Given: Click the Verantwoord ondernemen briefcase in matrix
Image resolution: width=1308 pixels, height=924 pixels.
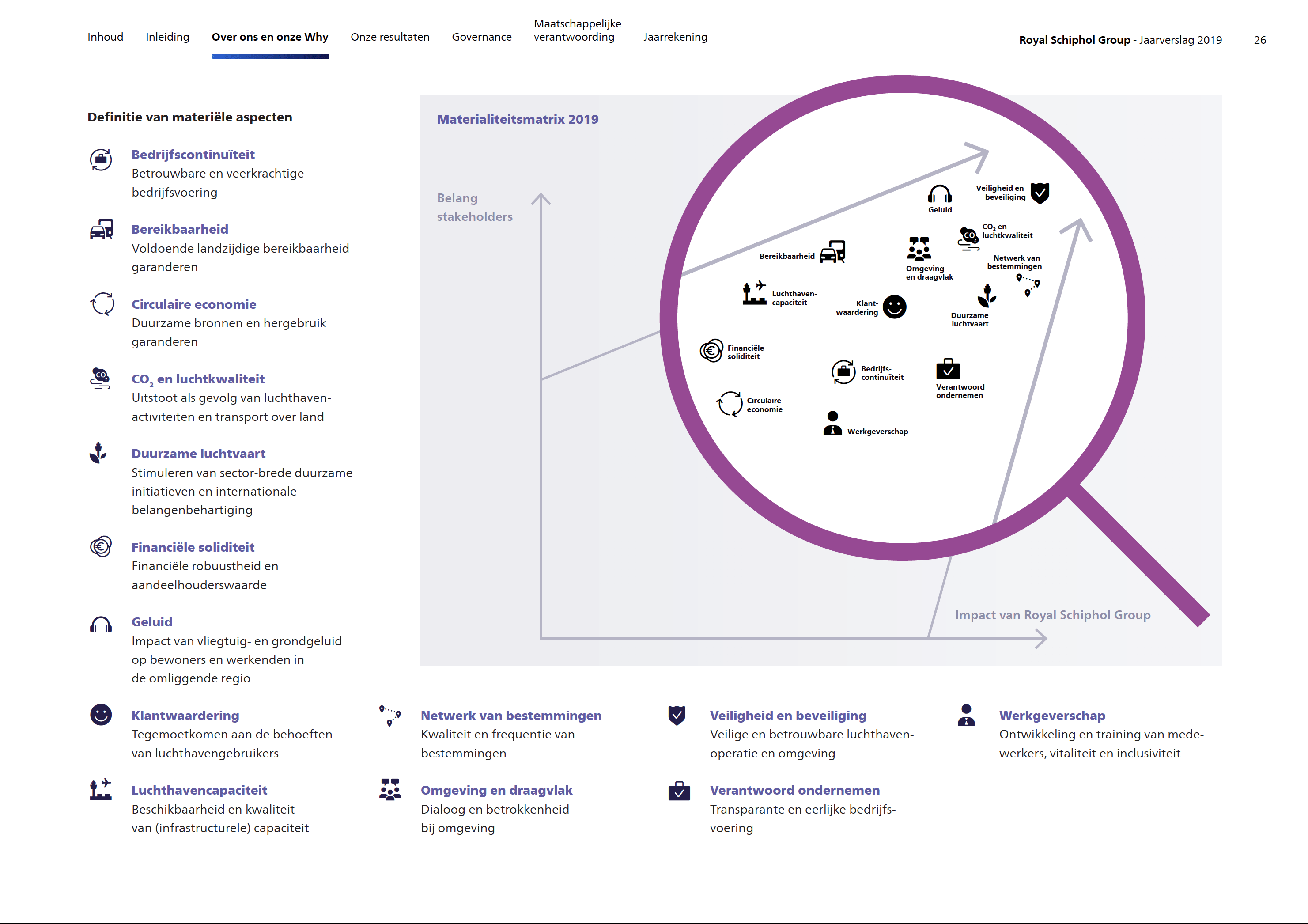Looking at the screenshot, I should click(948, 369).
